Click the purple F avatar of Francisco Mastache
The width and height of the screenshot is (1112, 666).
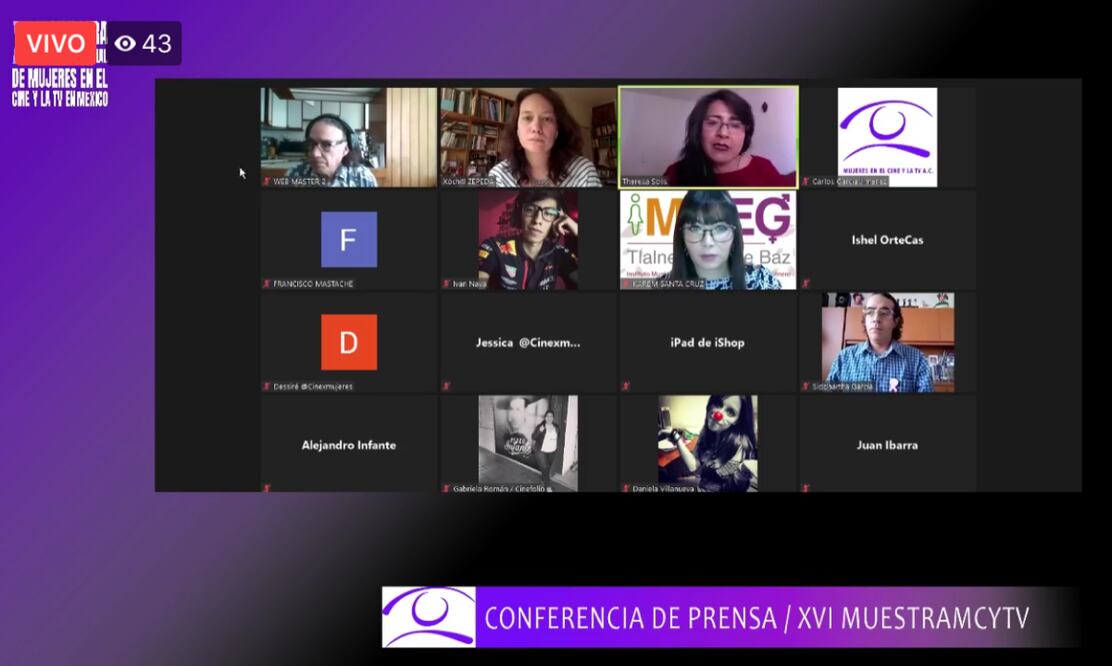pos(349,240)
